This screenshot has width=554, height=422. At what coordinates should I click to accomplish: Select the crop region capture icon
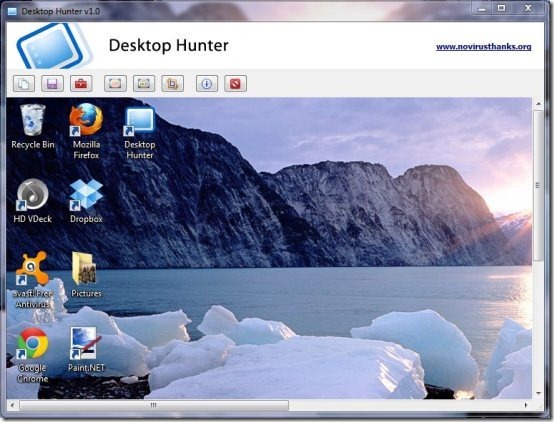[172, 84]
